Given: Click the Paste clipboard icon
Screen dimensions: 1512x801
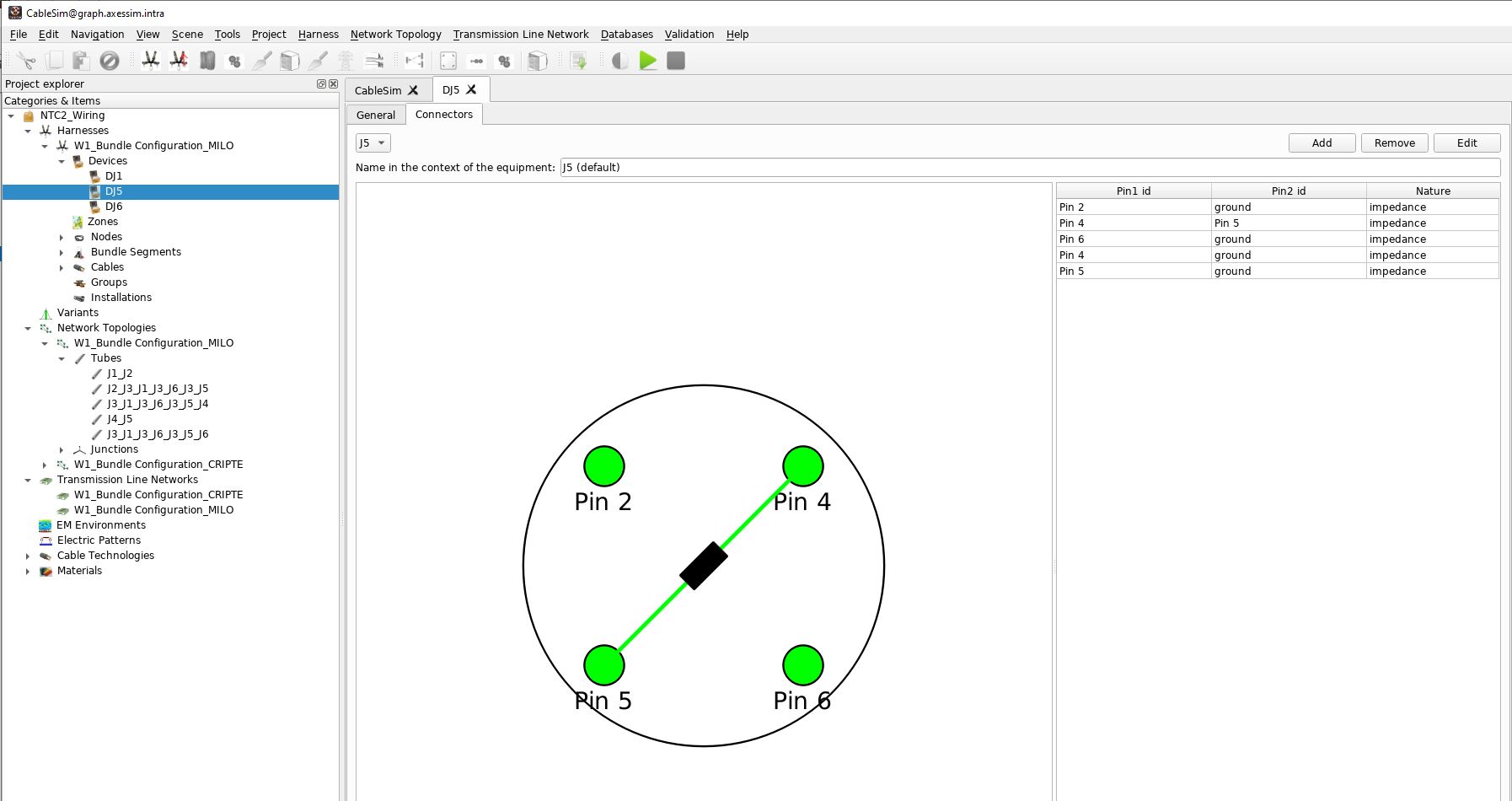Looking at the screenshot, I should pyautogui.click(x=81, y=61).
